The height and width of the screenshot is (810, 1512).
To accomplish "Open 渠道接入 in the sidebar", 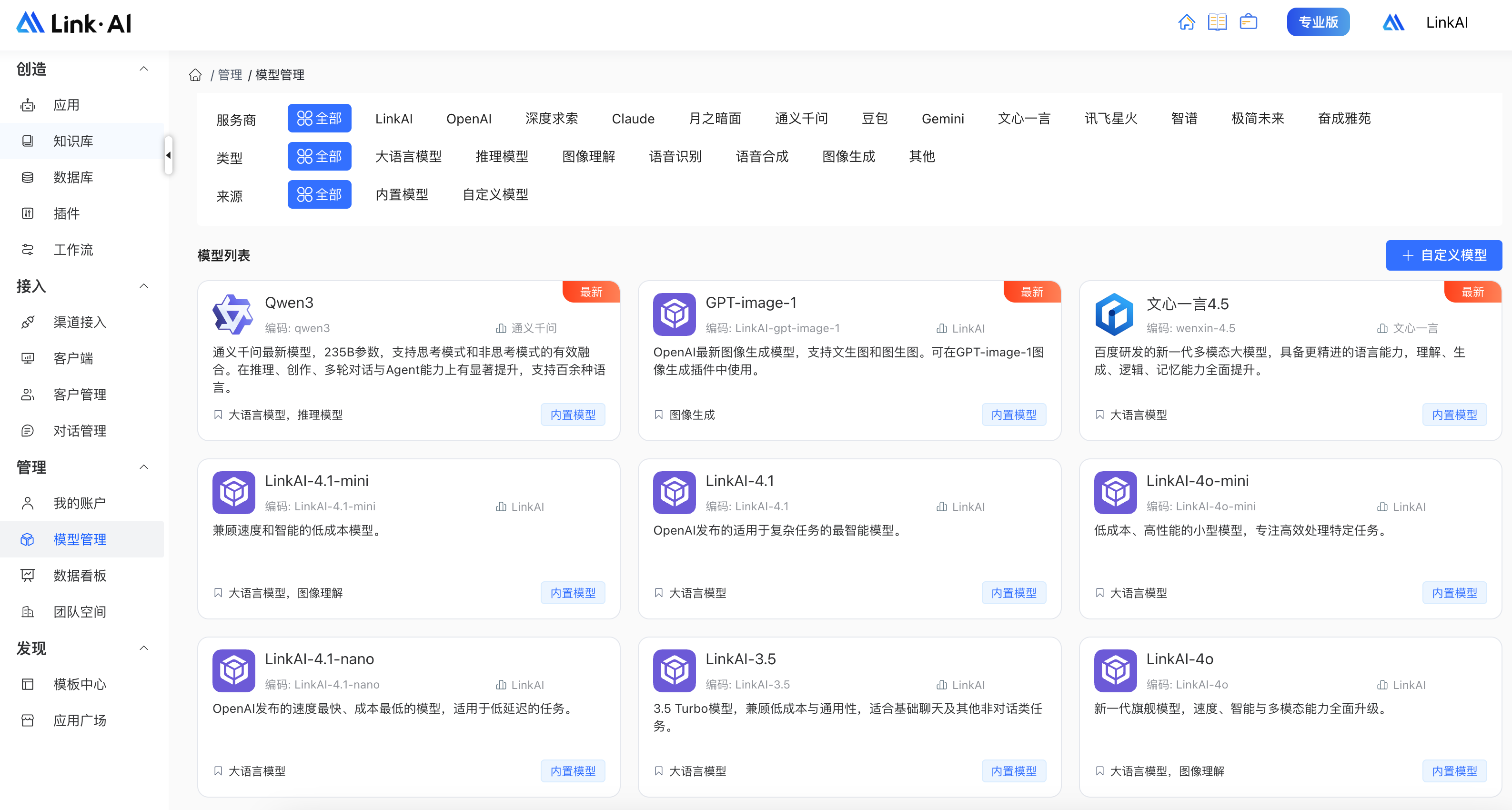I will tap(82, 322).
